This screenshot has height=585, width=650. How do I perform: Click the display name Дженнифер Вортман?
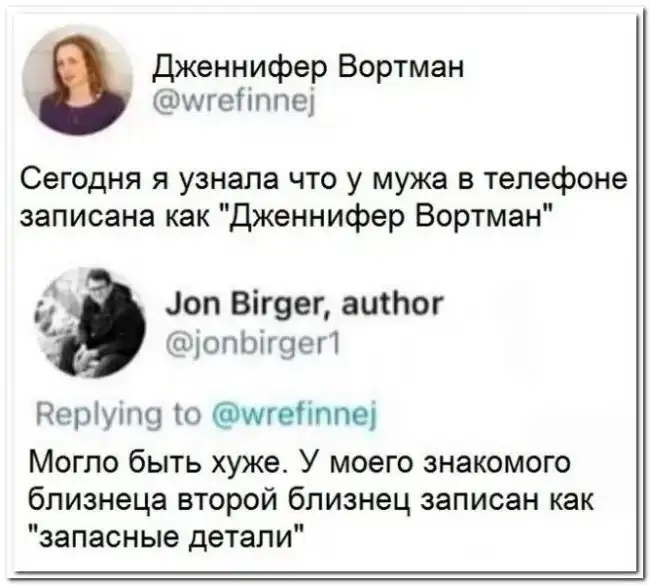[x=309, y=67]
